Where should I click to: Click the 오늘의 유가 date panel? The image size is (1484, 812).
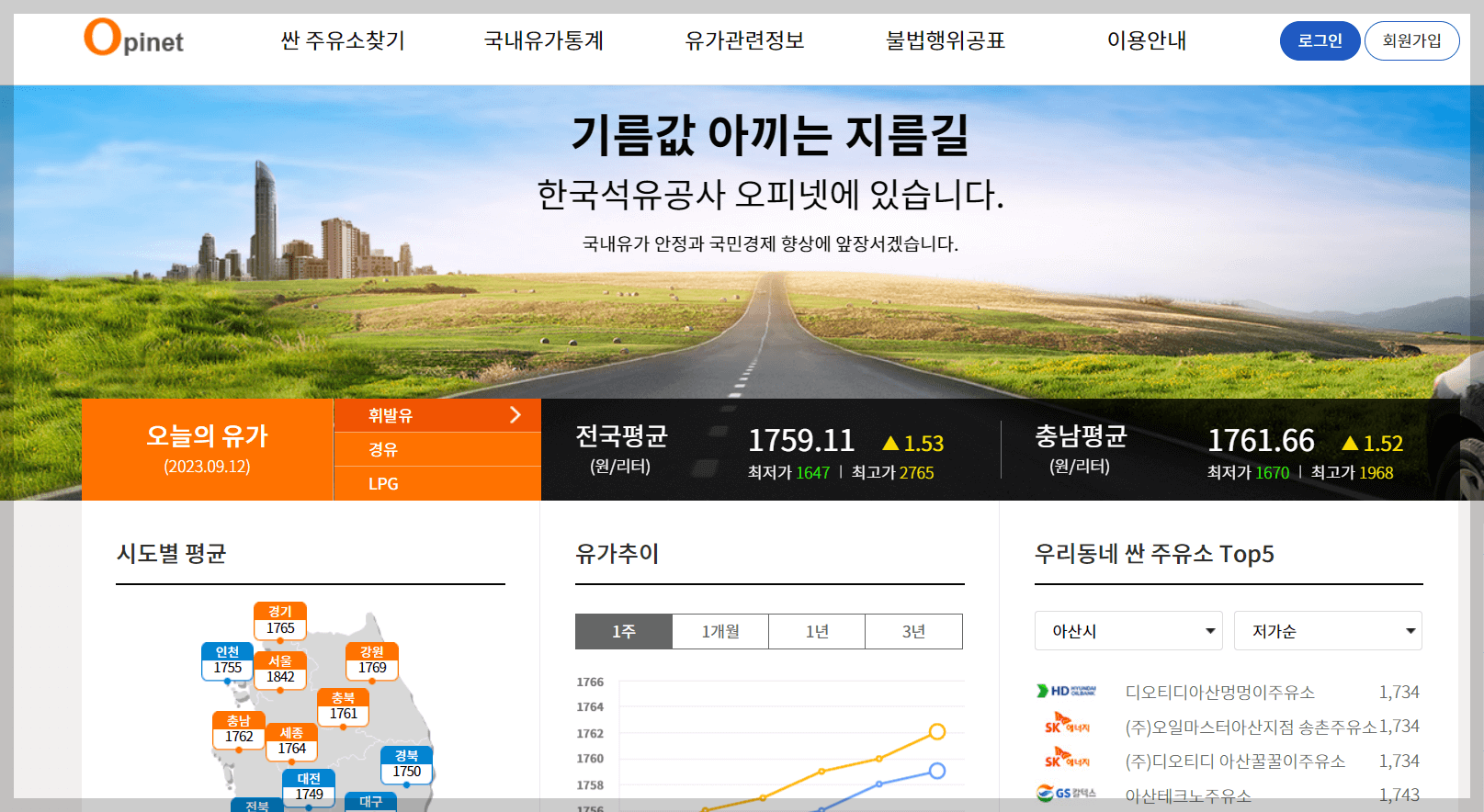click(208, 449)
